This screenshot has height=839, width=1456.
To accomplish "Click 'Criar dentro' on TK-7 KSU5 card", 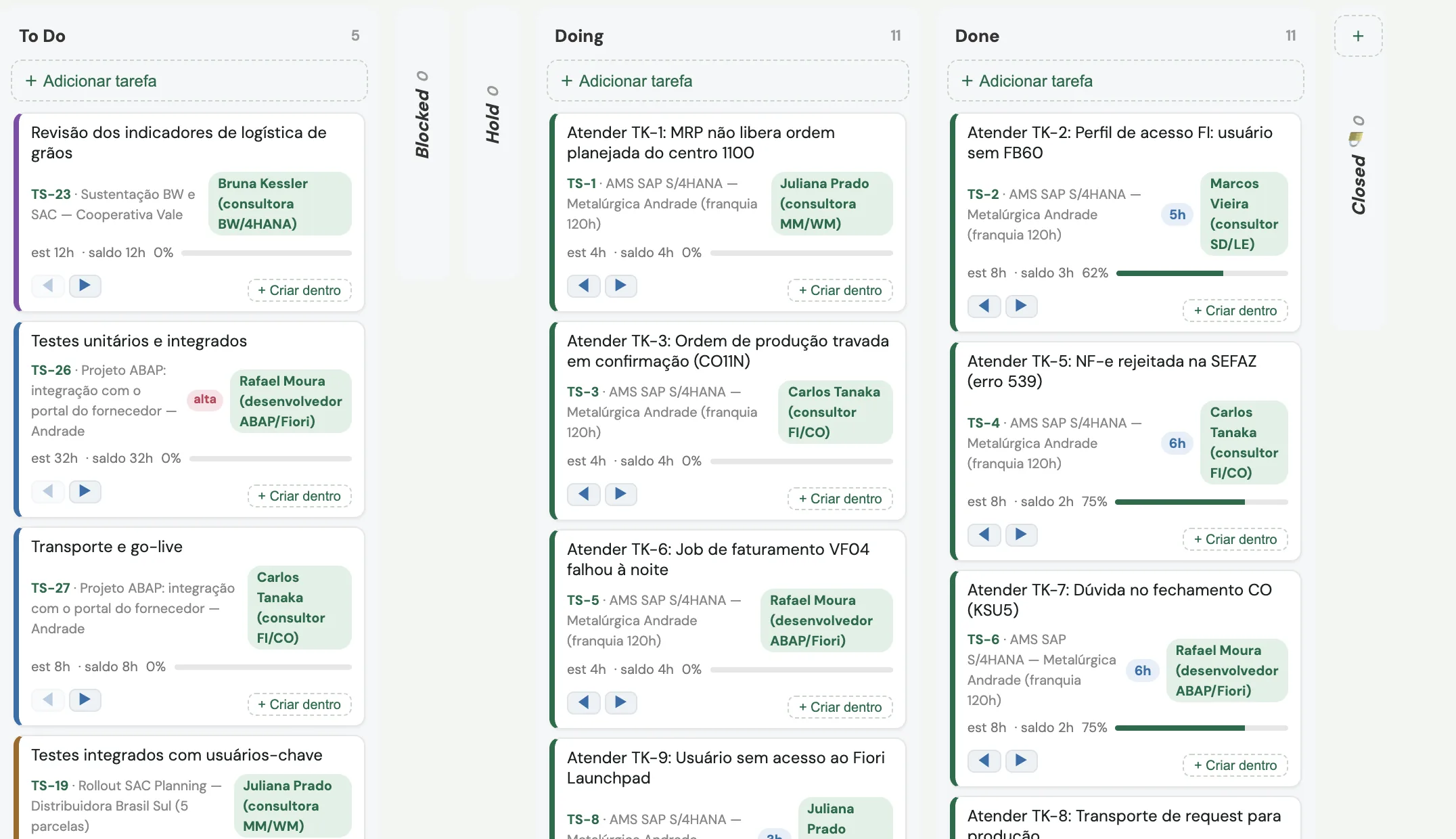I will (x=1235, y=765).
